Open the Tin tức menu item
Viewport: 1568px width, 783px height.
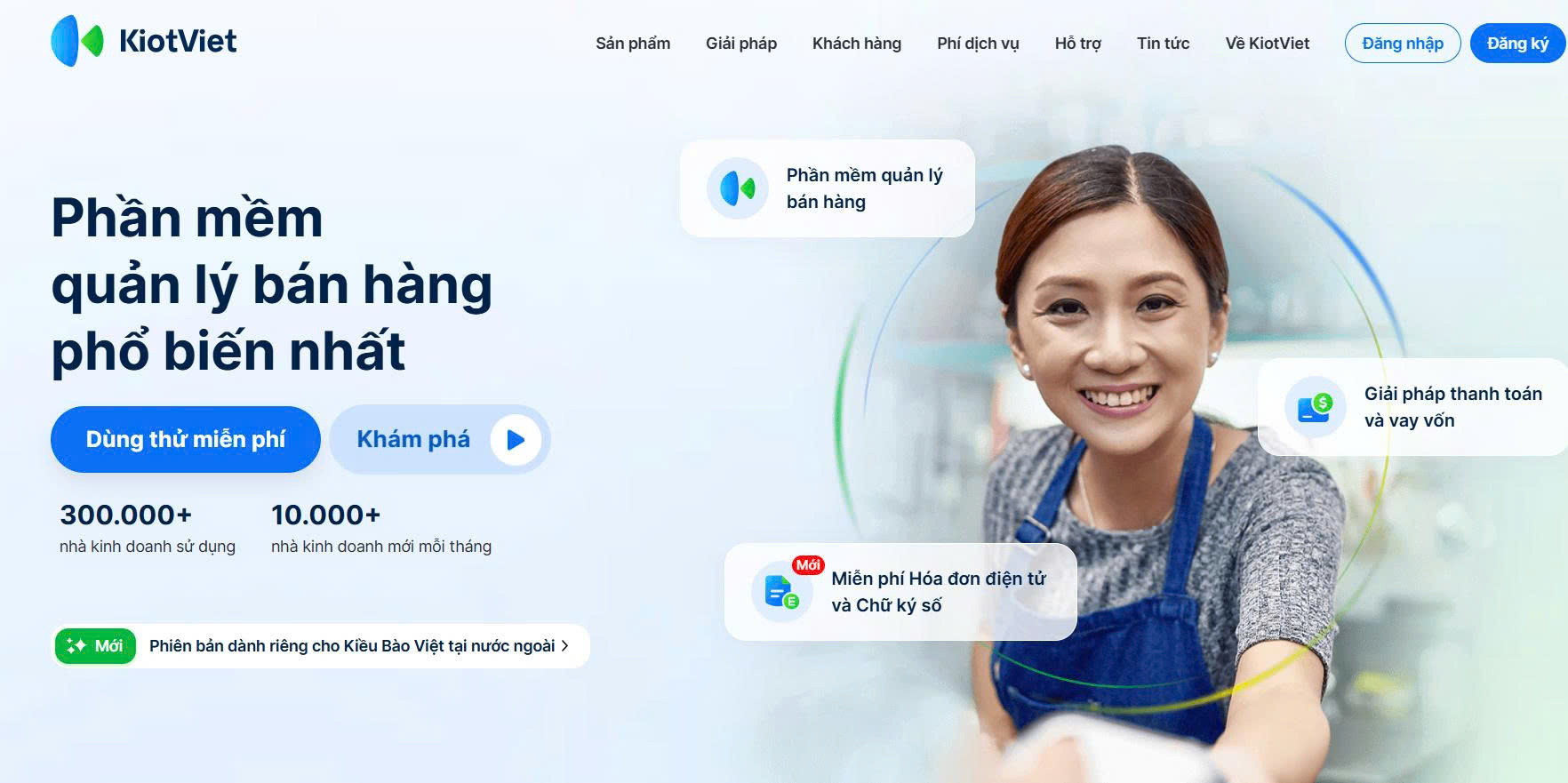tap(1163, 44)
